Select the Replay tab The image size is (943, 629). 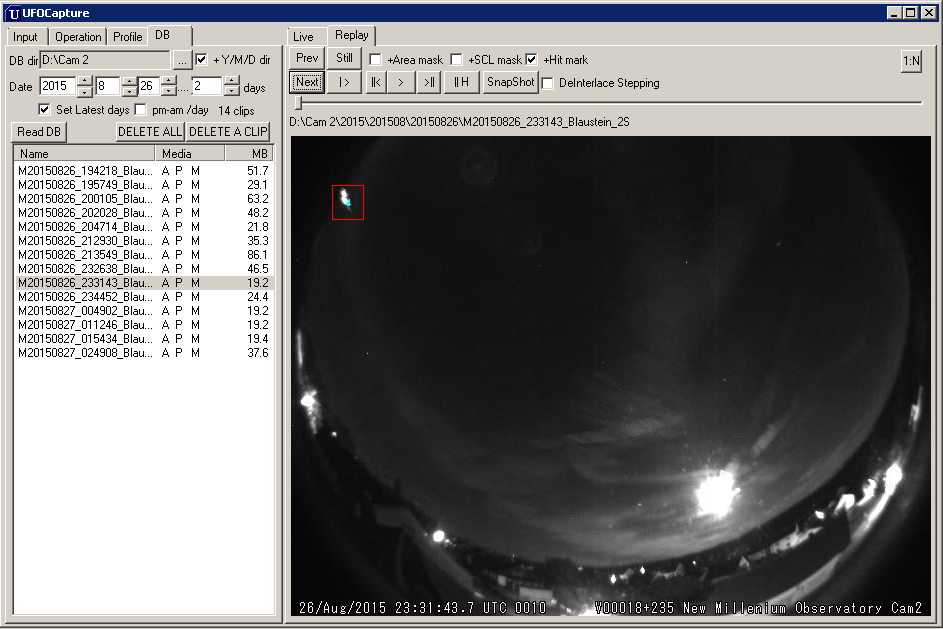(352, 35)
